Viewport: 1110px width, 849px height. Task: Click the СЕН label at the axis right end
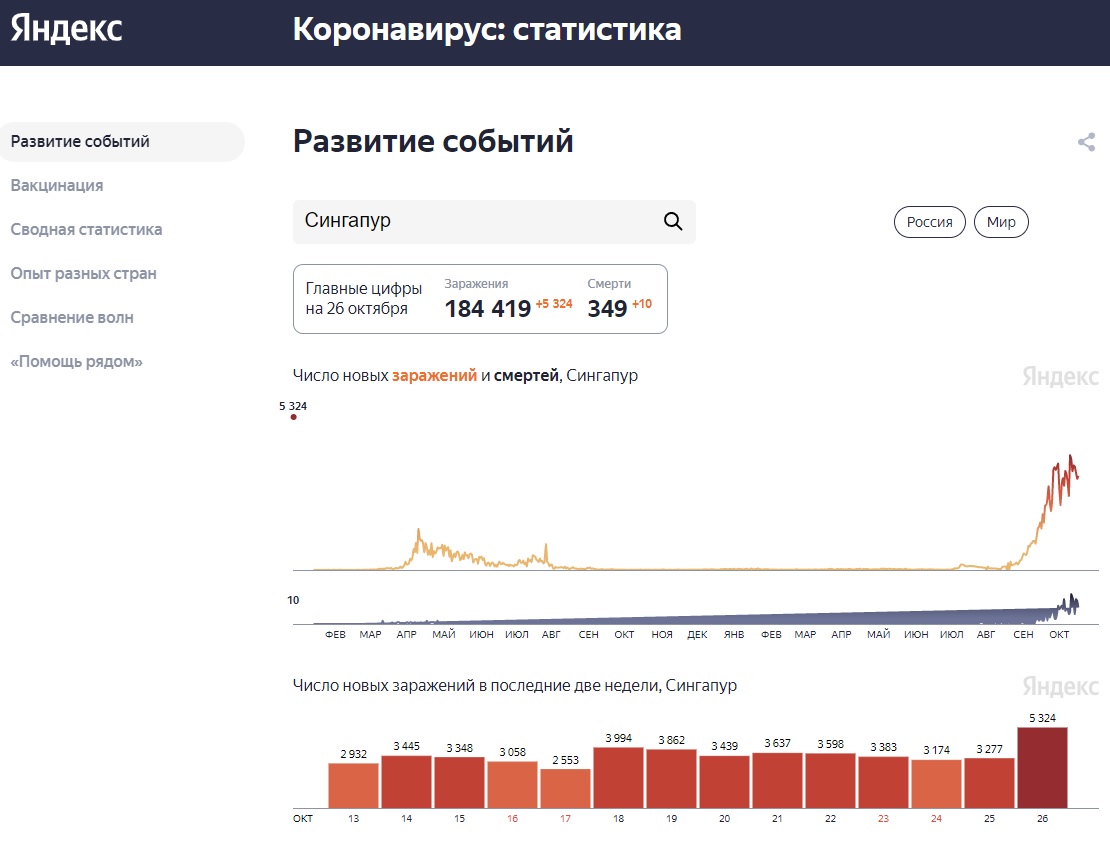point(1023,634)
